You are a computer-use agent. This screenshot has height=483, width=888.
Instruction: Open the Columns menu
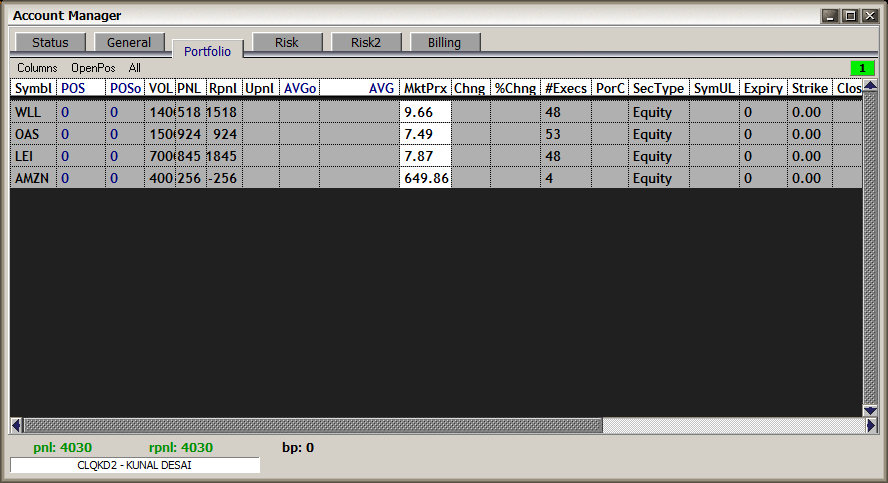point(37,68)
